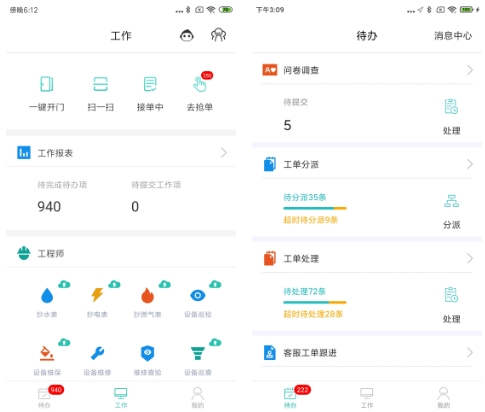
Task: Open the 设备维保 paint bucket icon
Action: [x=47, y=353]
